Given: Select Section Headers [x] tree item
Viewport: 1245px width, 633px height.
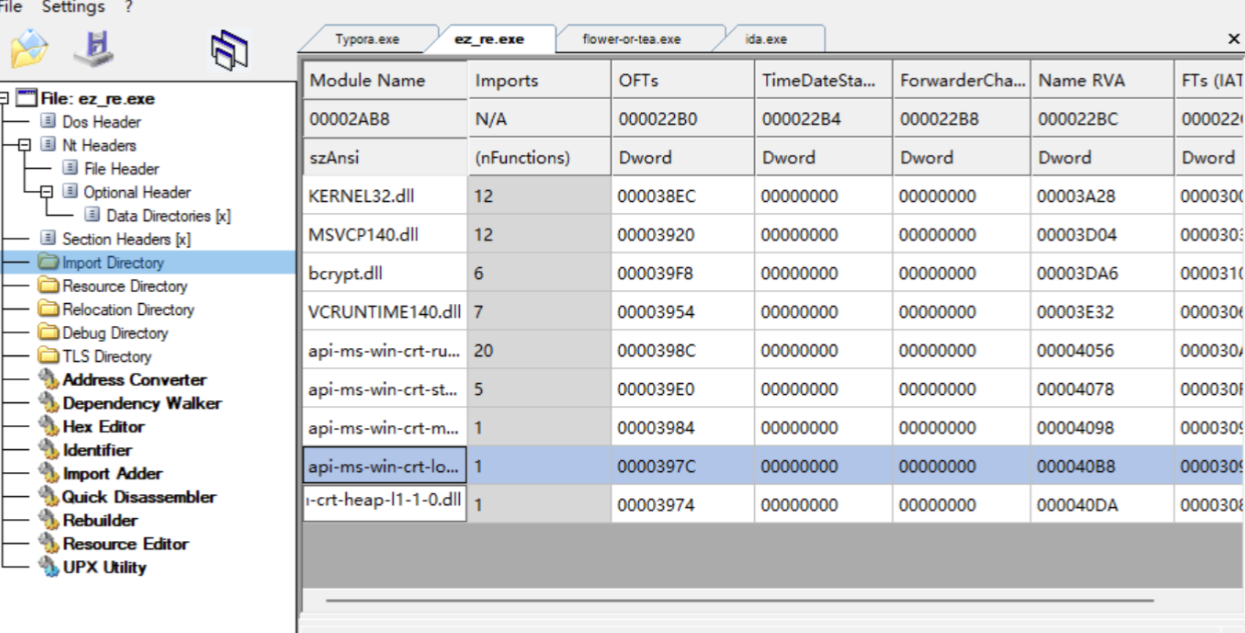Looking at the screenshot, I should [126, 239].
